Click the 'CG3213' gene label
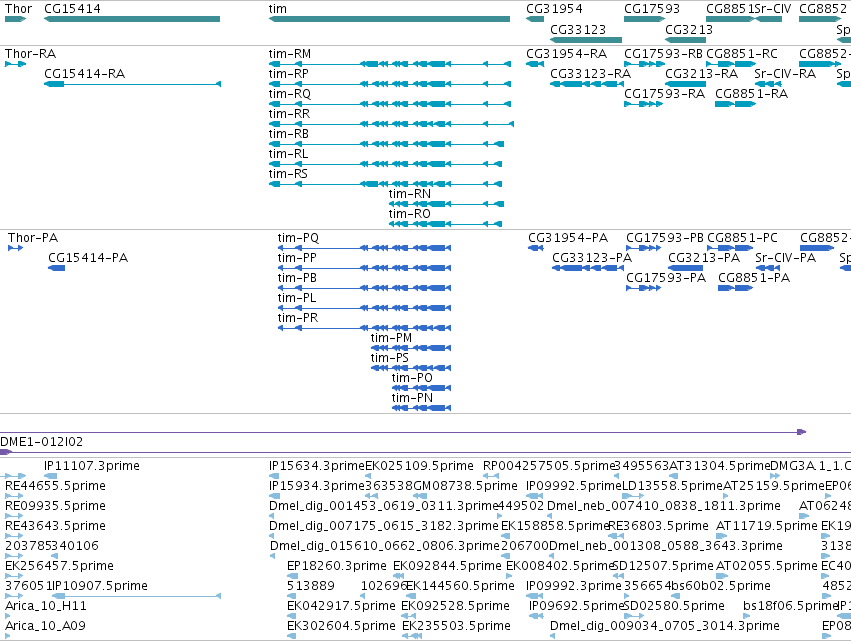 (689, 29)
